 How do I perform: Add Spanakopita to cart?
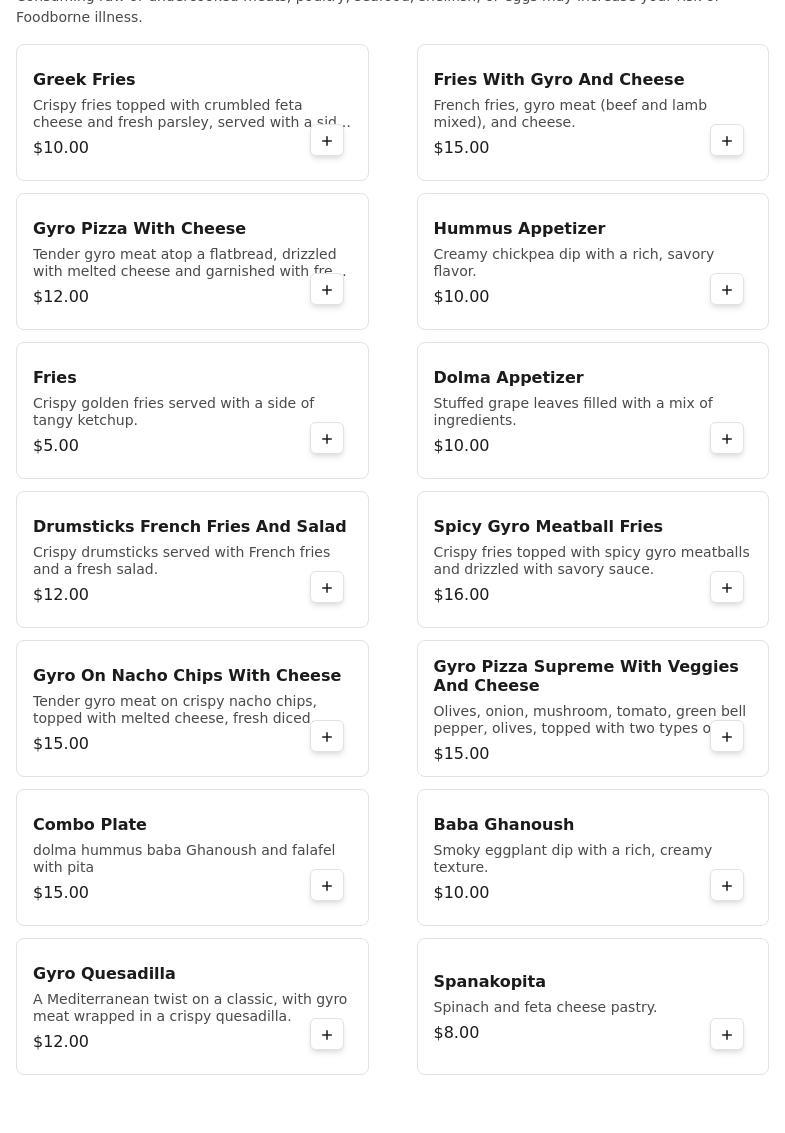point(727,1035)
